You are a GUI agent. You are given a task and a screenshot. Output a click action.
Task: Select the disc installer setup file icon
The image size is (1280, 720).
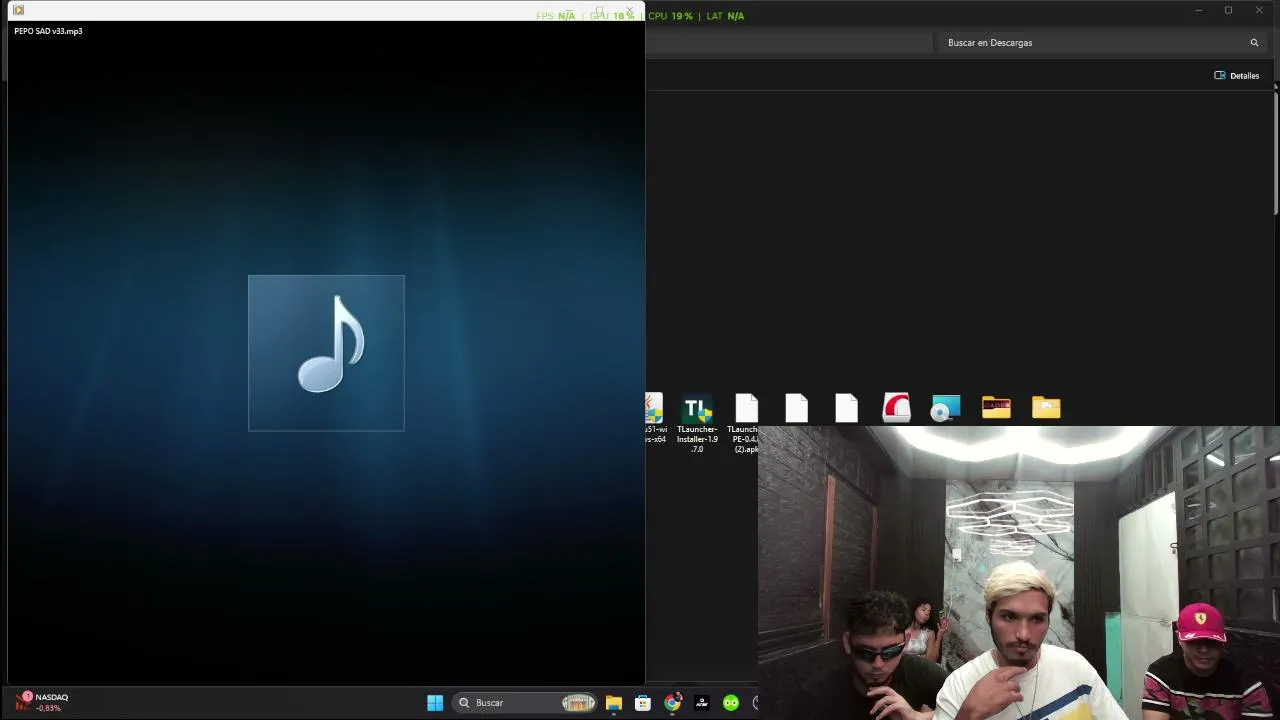946,408
